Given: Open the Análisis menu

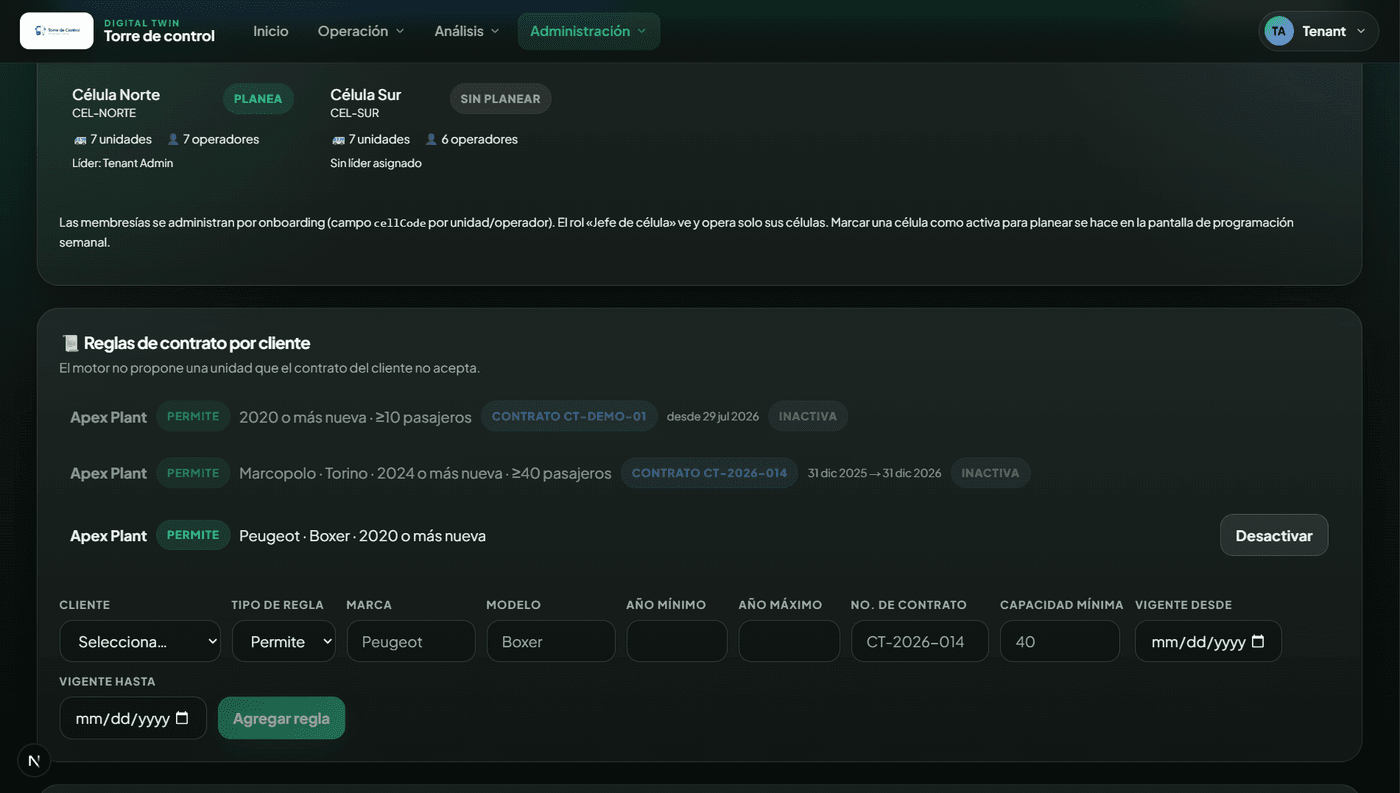Looking at the screenshot, I should pyautogui.click(x=467, y=31).
